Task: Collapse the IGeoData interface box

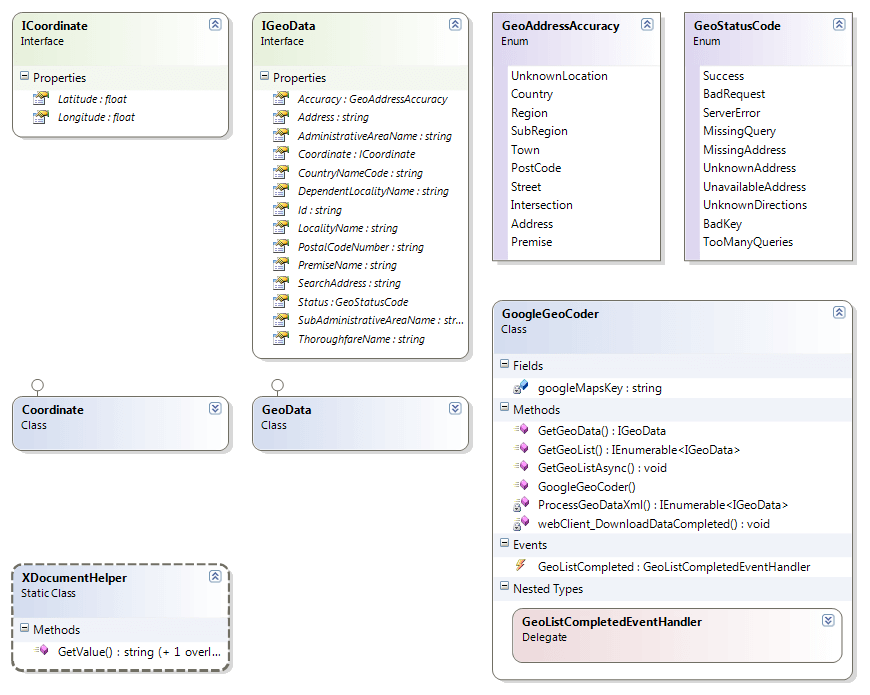Action: click(455, 24)
